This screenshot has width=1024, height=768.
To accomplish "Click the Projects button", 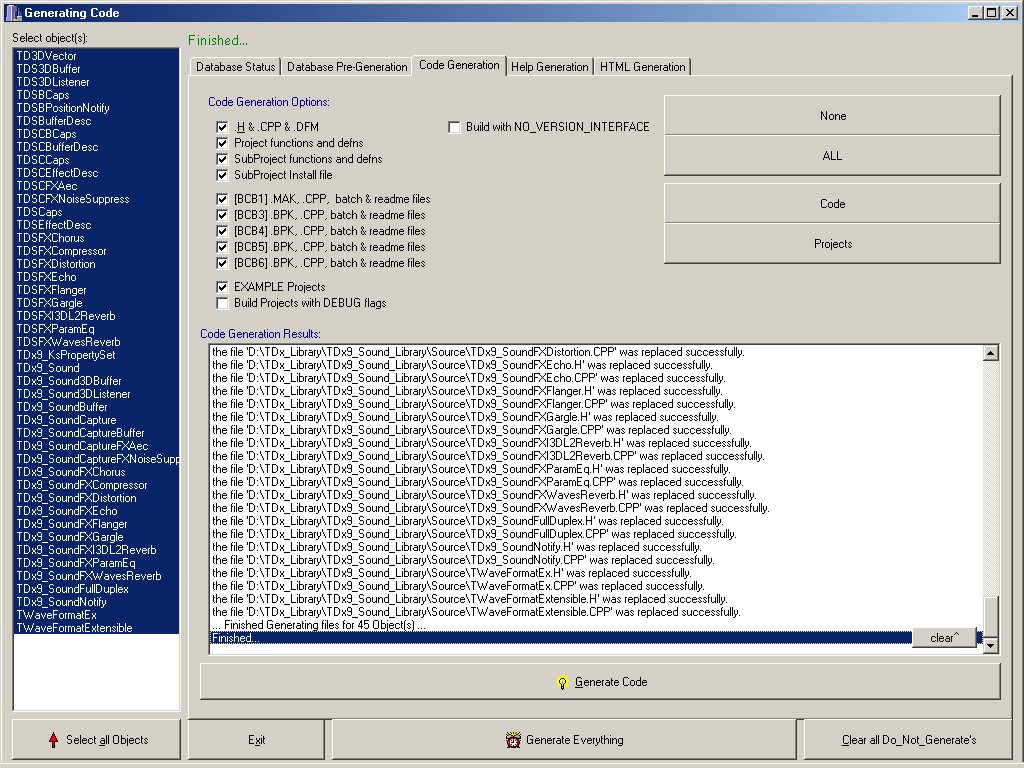I will 832,244.
